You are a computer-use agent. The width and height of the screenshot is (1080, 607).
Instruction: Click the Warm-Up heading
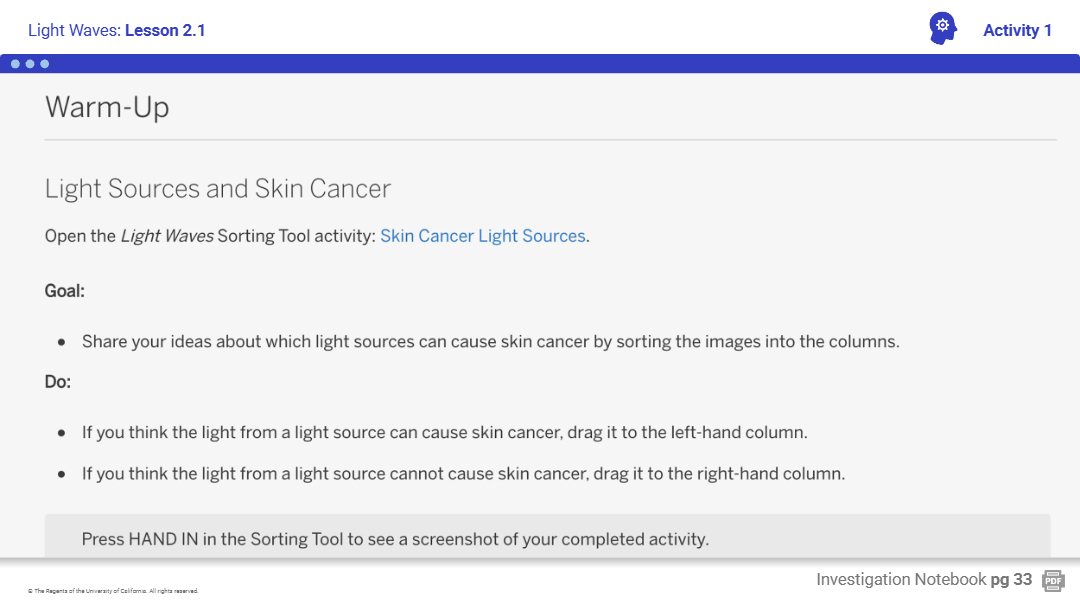click(x=107, y=107)
